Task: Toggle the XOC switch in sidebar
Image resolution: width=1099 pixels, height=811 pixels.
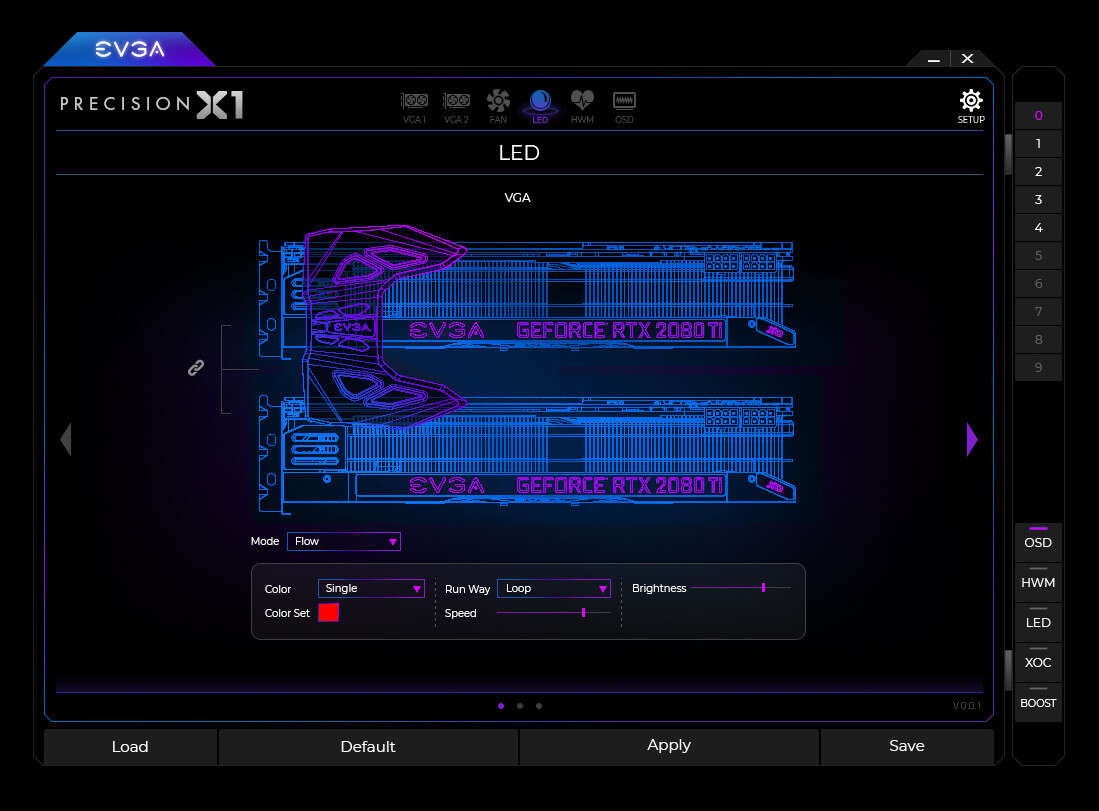Action: (1038, 661)
